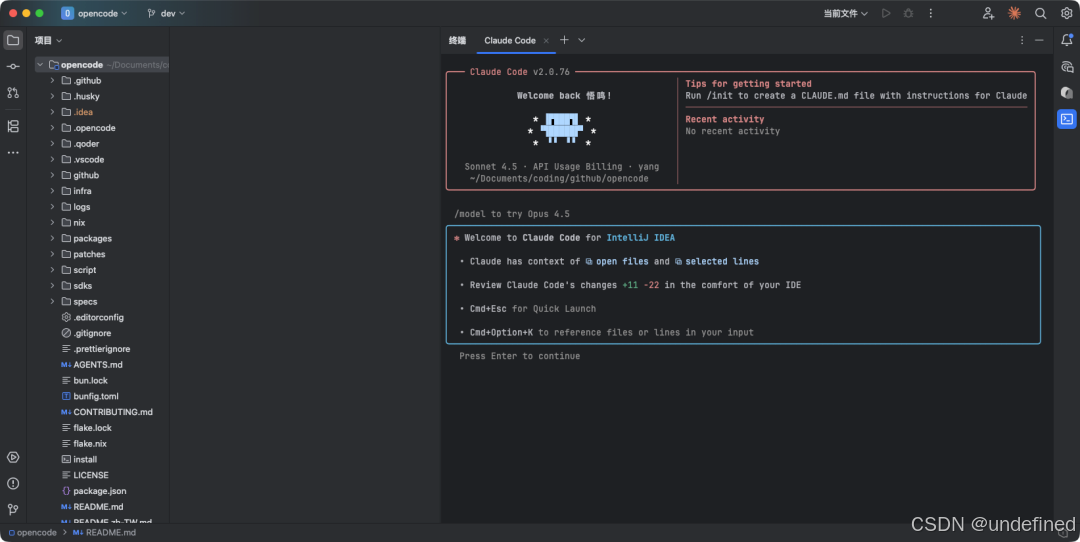
Task: Open the Pull Requests tool window icon
Action: (13, 92)
